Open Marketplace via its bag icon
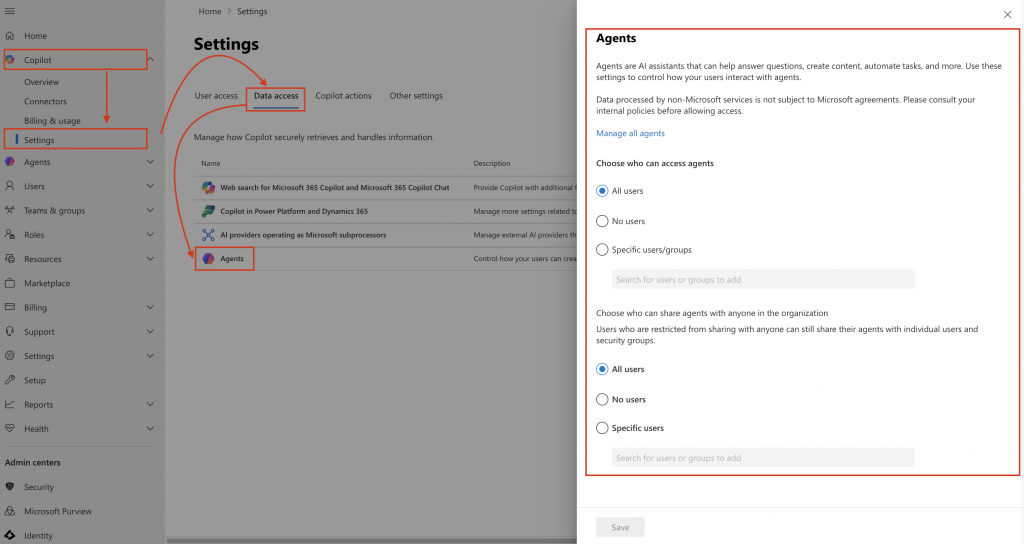Screen dimensions: 1024x544 [10, 283]
